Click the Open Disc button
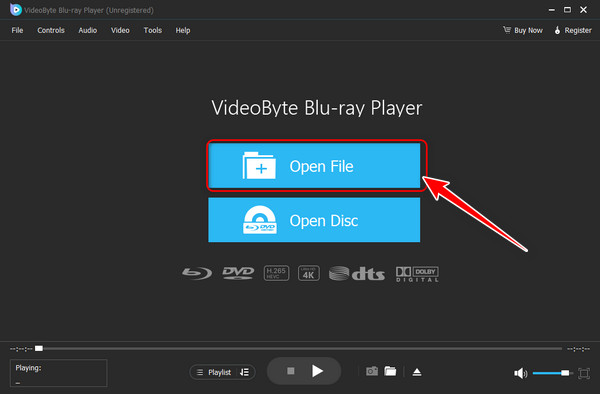This screenshot has width=600, height=394. [x=314, y=220]
